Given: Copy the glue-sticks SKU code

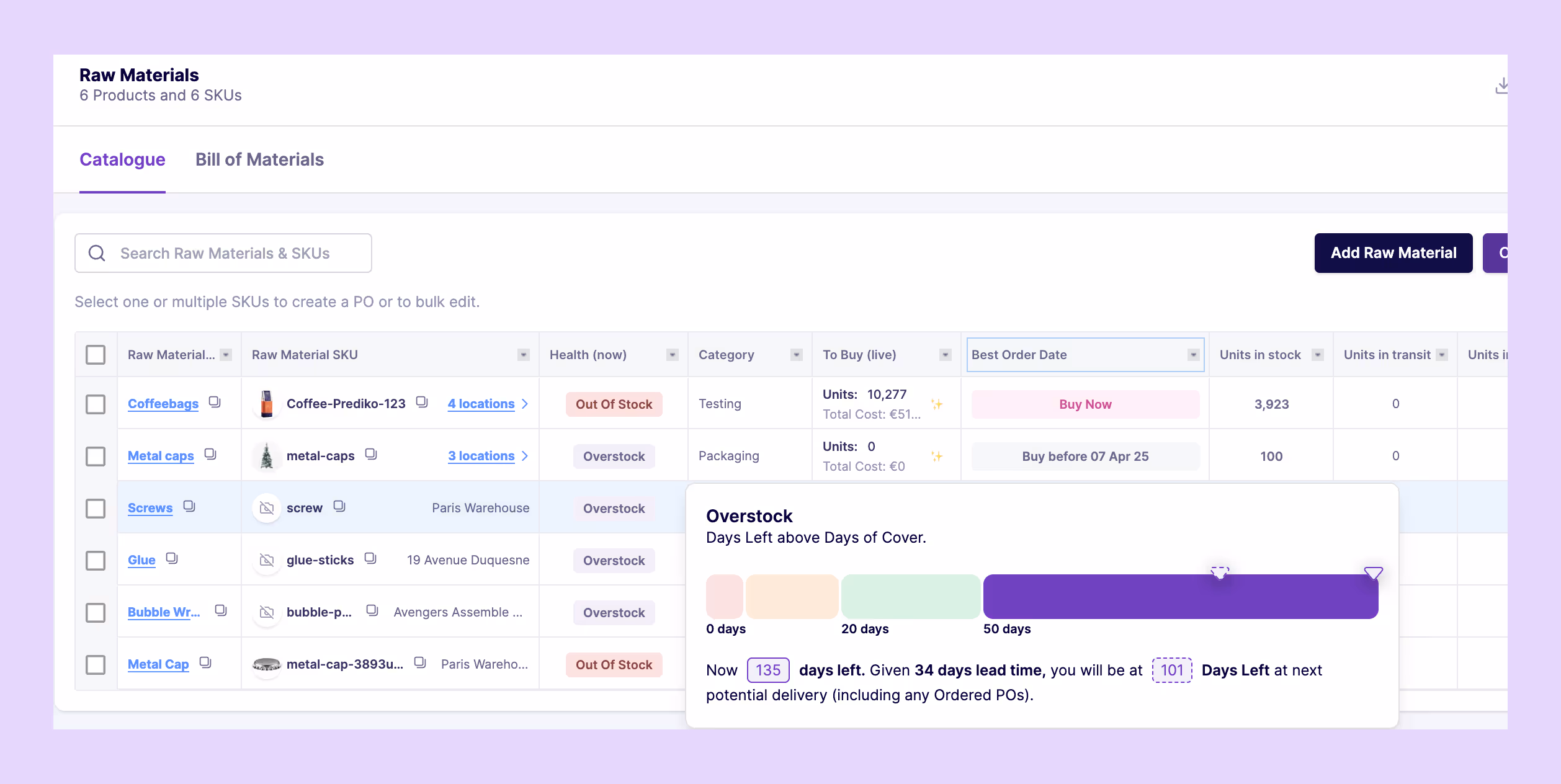Looking at the screenshot, I should click(370, 558).
